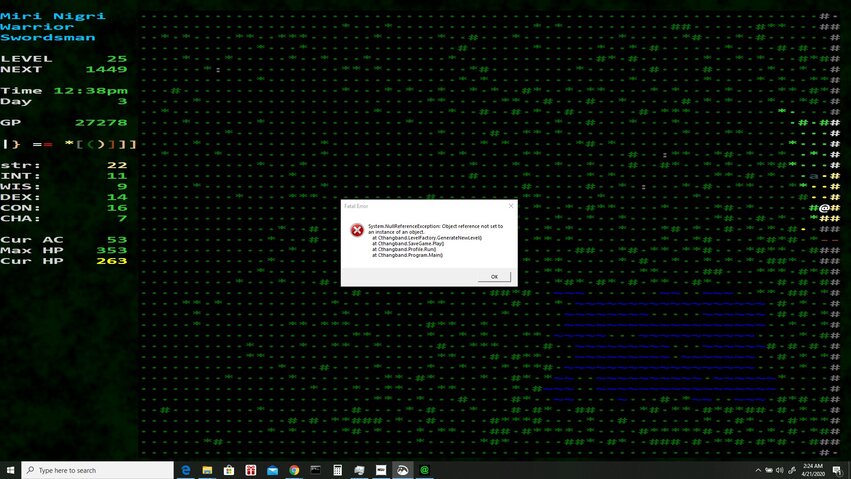Select the green @ game taskbar icon
Screen dimensions: 851x479
click(x=424, y=469)
